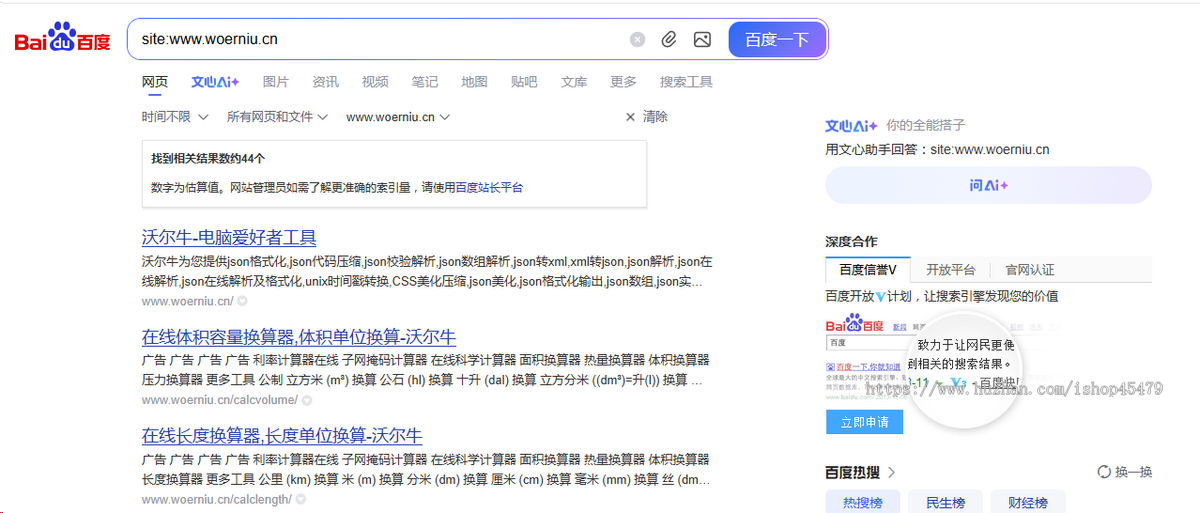Switch to the 图片 tab
The image size is (1200, 513).
276,82
